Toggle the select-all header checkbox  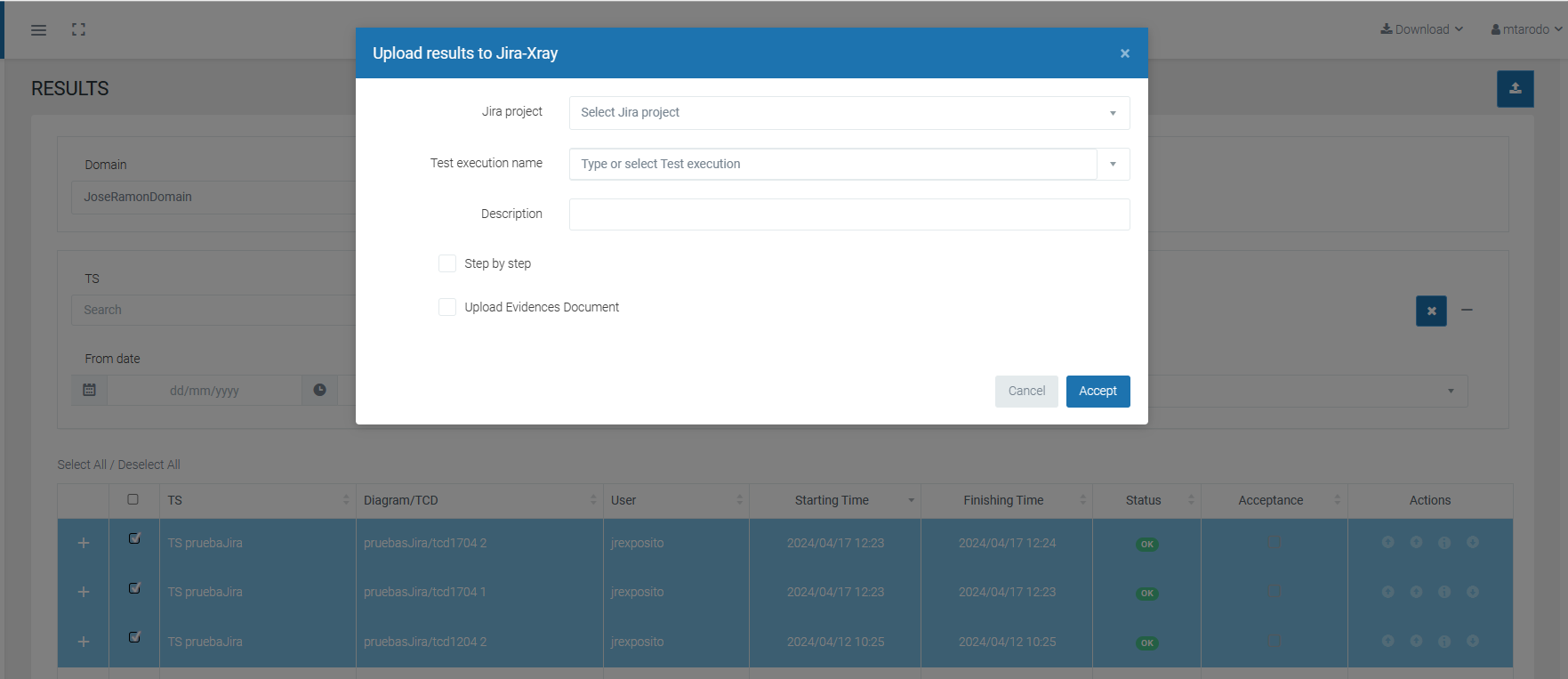pyautogui.click(x=133, y=499)
